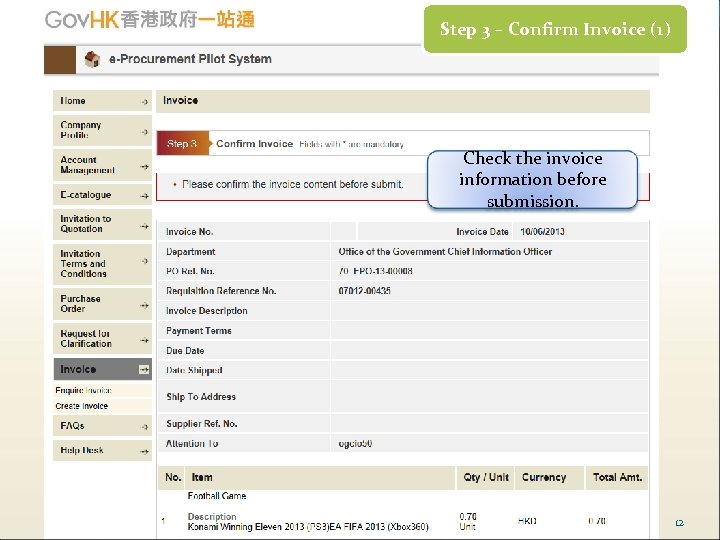Click the e-Procurement Pilot System logo icon
The height and width of the screenshot is (540, 720).
pos(92,60)
